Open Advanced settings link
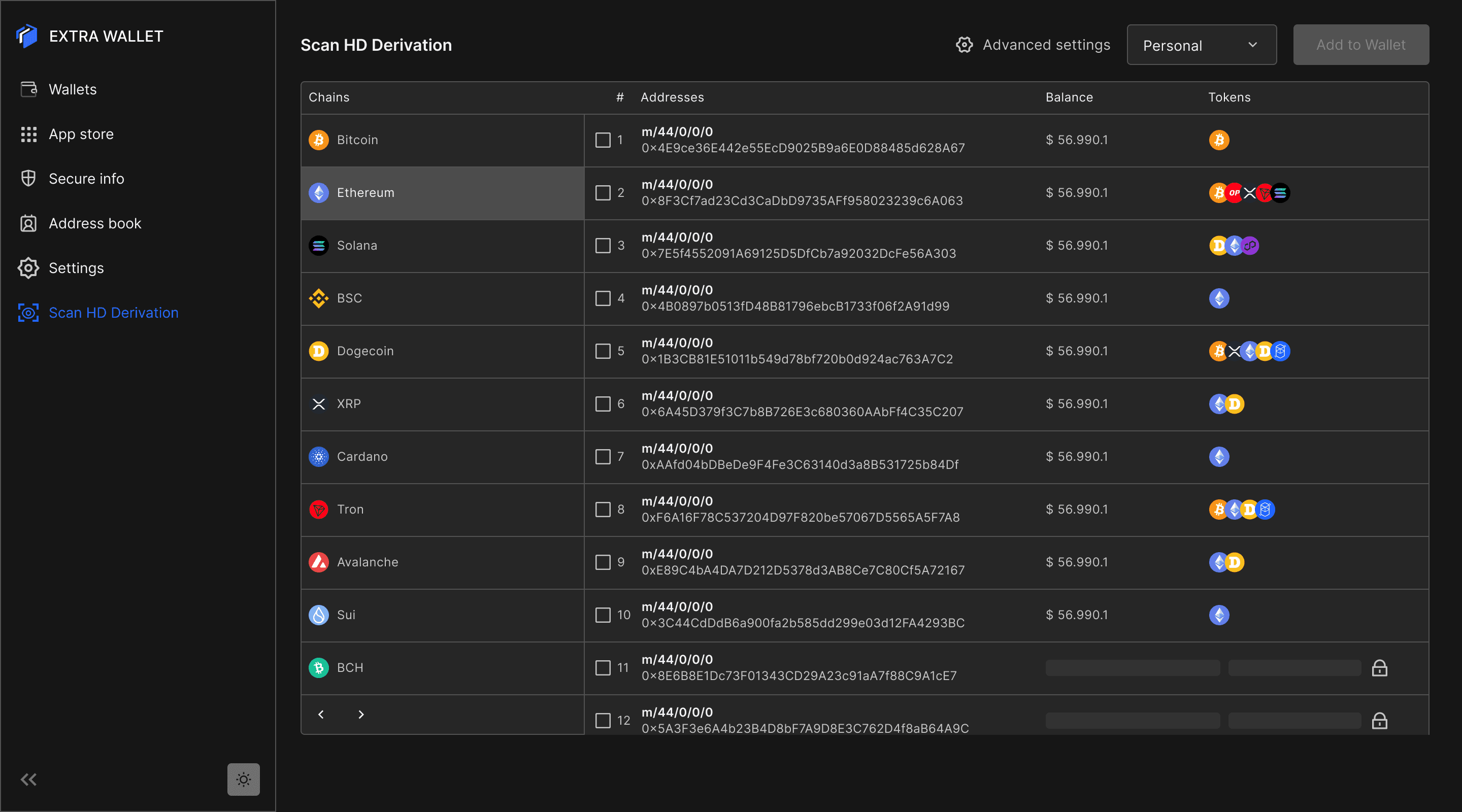This screenshot has height=812, width=1462. tap(1045, 45)
